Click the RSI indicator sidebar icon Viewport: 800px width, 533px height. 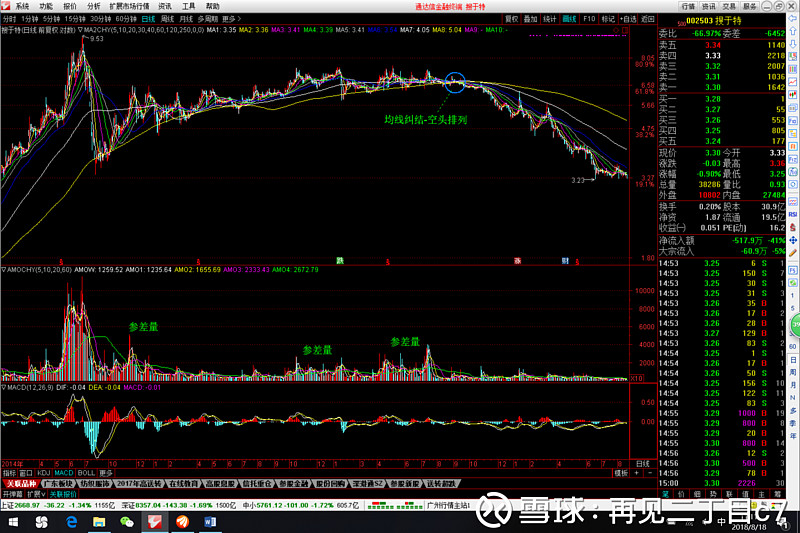pos(792,215)
